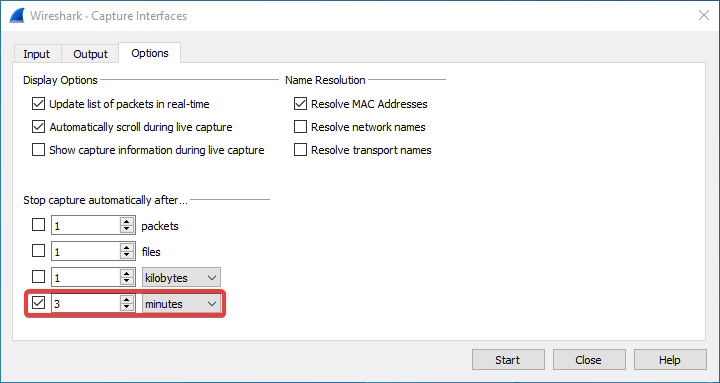The image size is (720, 383).
Task: Click the Update list of packets label
Action: 129,104
